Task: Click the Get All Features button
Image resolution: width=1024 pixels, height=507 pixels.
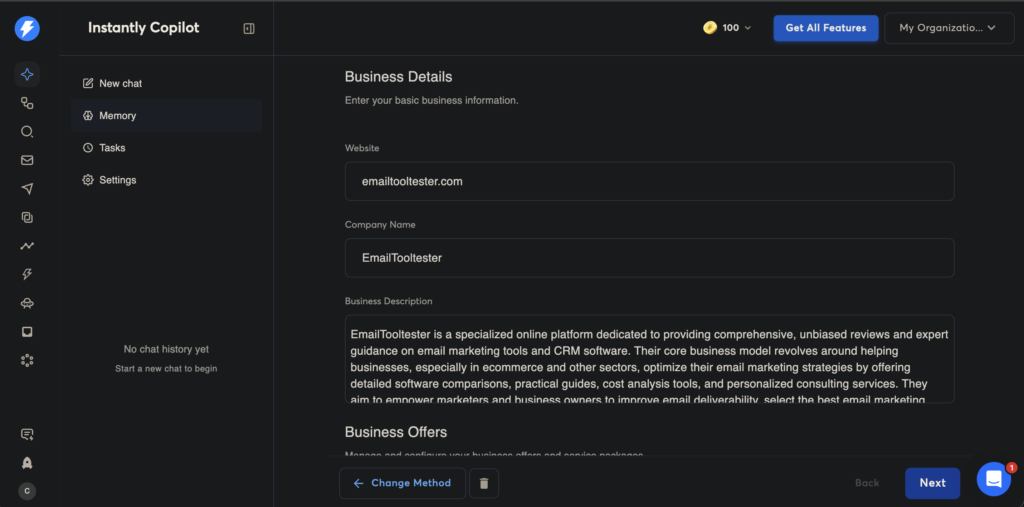Action: 825,28
